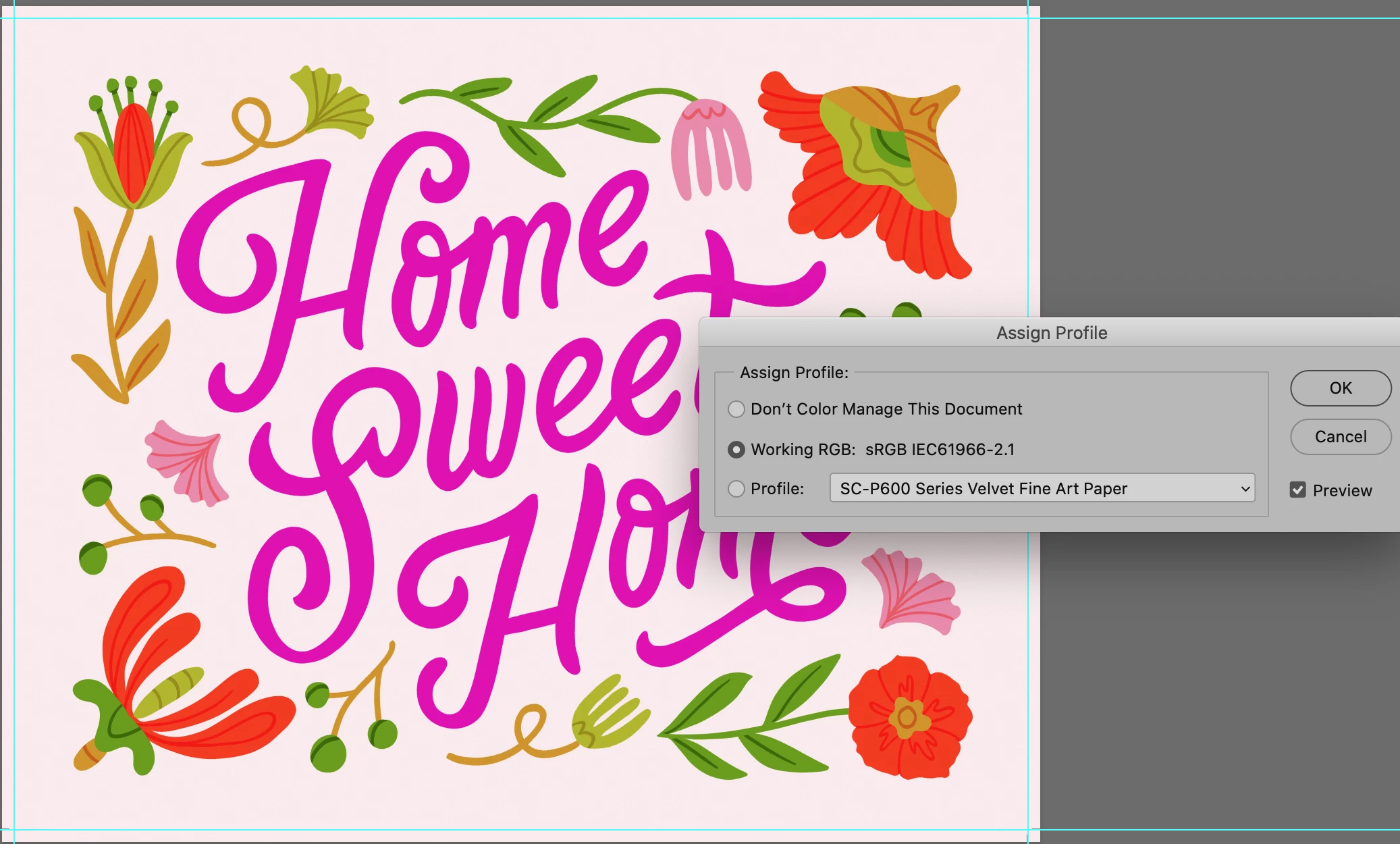Click the red poppy flower at the bottom right of the artwork
1400x844 pixels.
(x=908, y=717)
